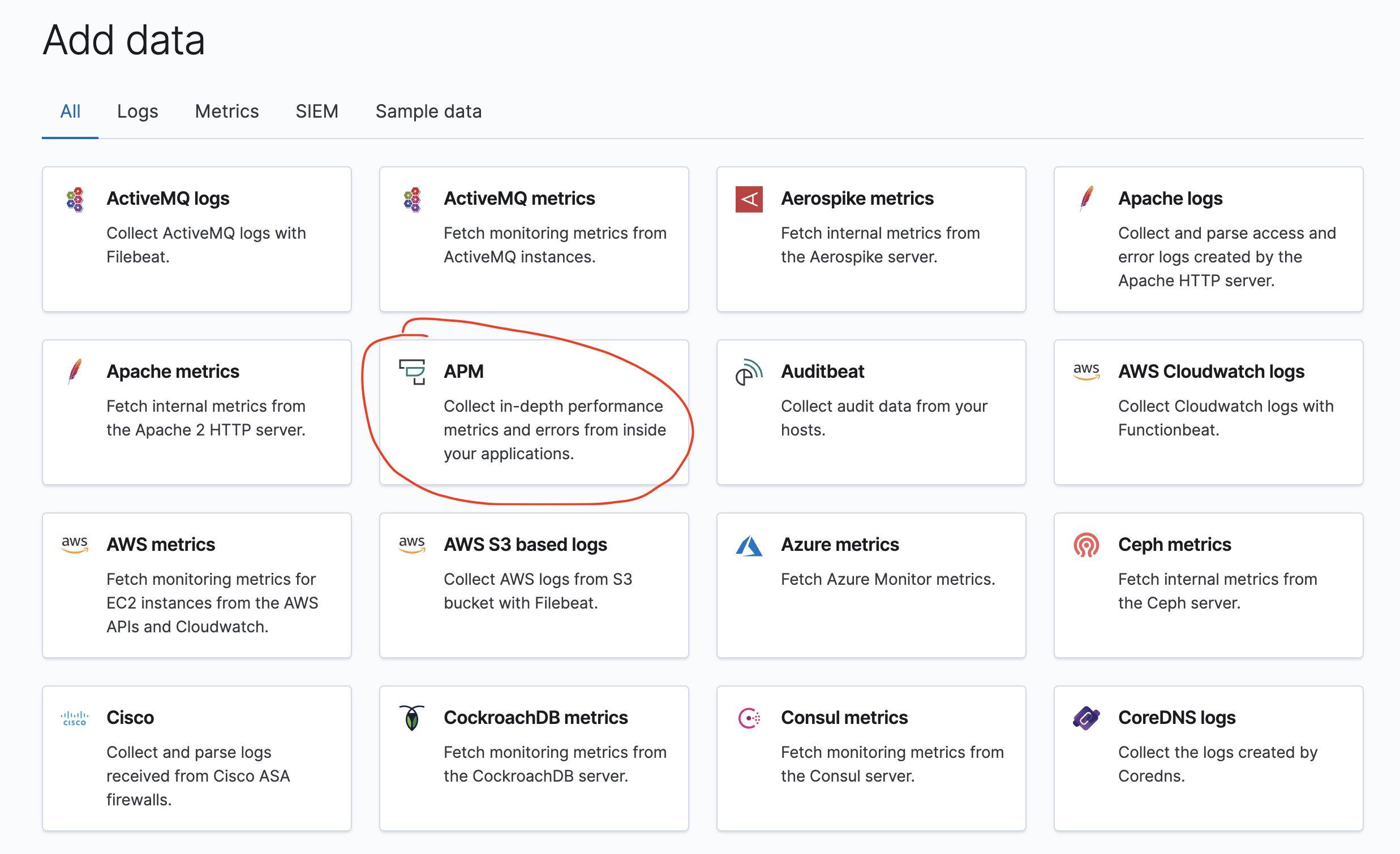Click the Apache metrics feather icon
The width and height of the screenshot is (1400, 854).
[75, 372]
